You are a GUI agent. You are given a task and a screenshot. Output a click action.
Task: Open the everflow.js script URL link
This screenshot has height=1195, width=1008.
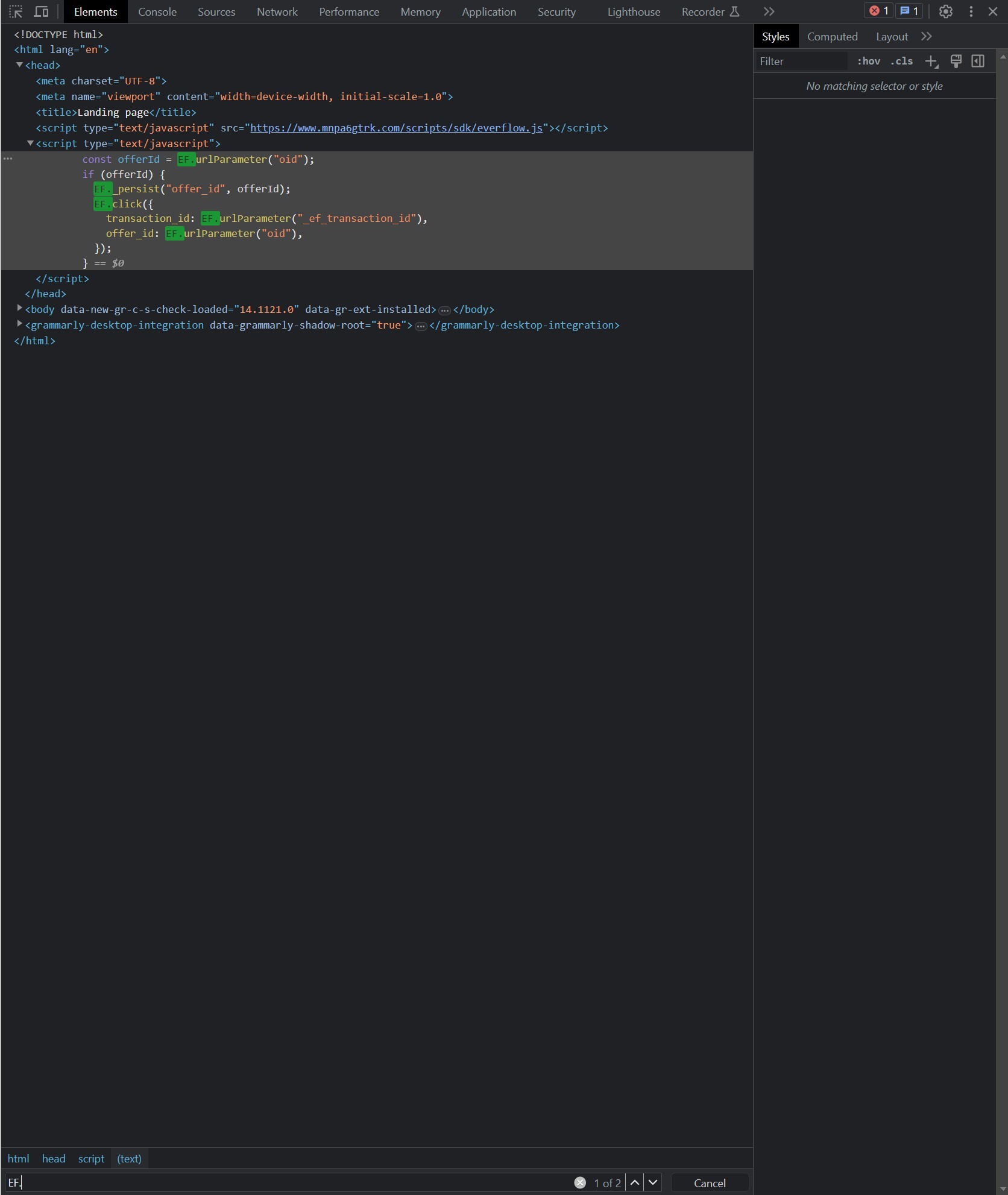(x=396, y=128)
